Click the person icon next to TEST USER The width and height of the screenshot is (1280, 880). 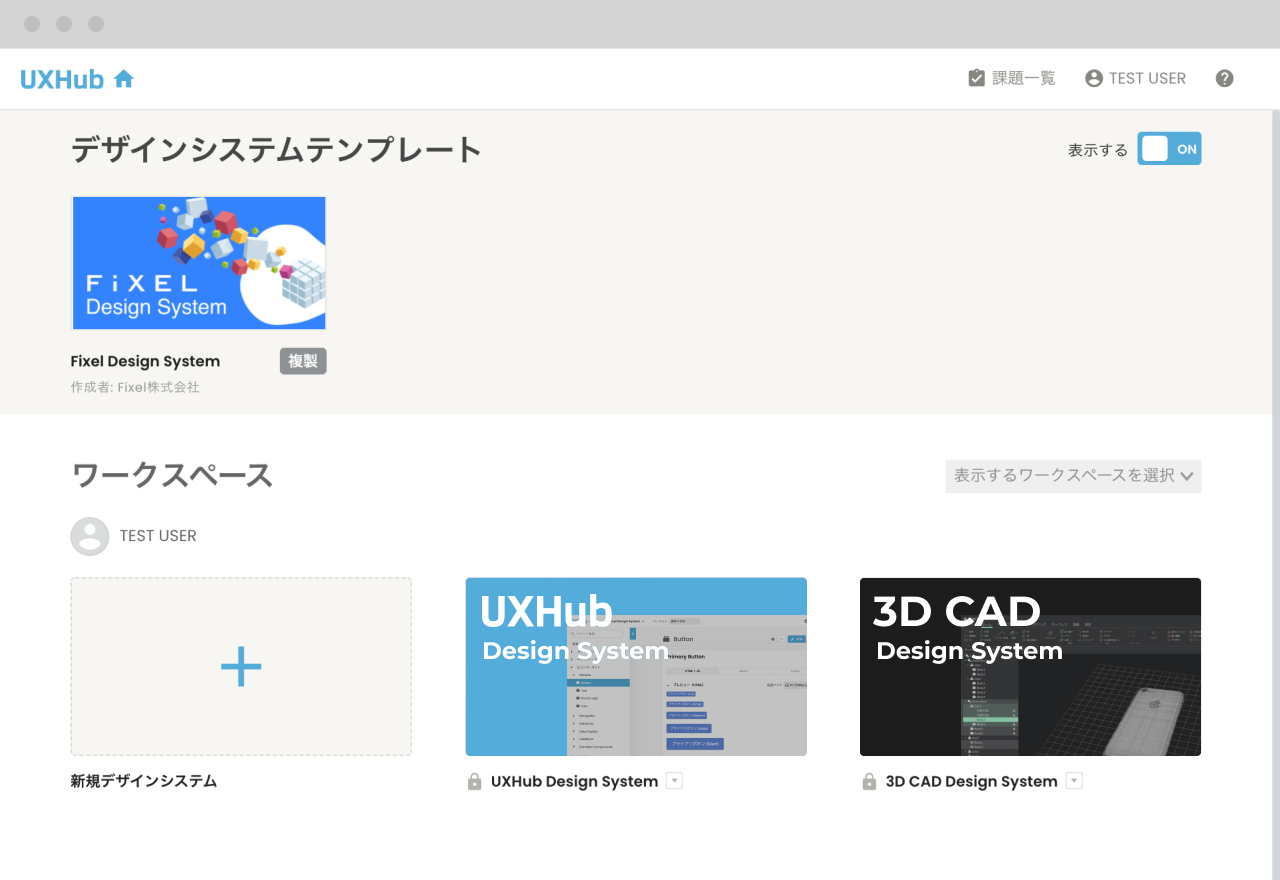tap(1093, 78)
